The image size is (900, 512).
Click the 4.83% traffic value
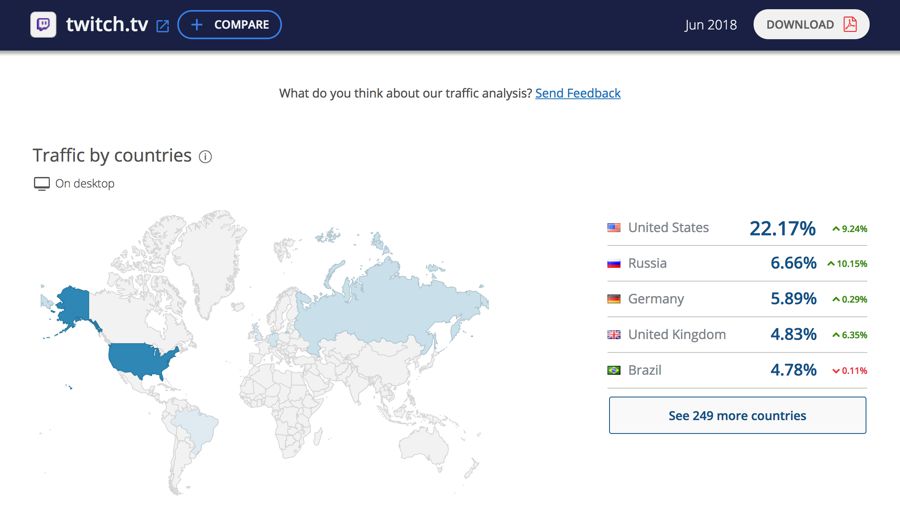click(793, 334)
